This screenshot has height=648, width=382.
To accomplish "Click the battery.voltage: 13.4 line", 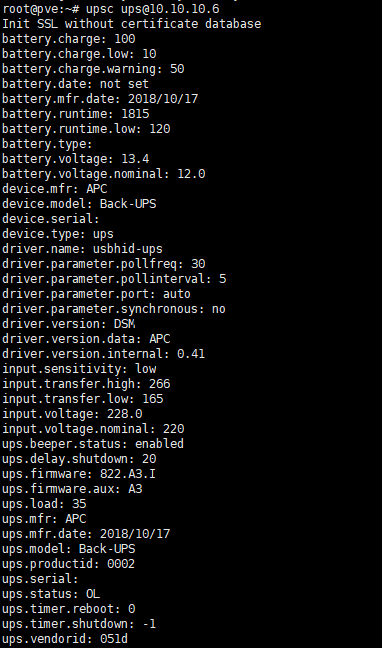I will tap(76, 159).
